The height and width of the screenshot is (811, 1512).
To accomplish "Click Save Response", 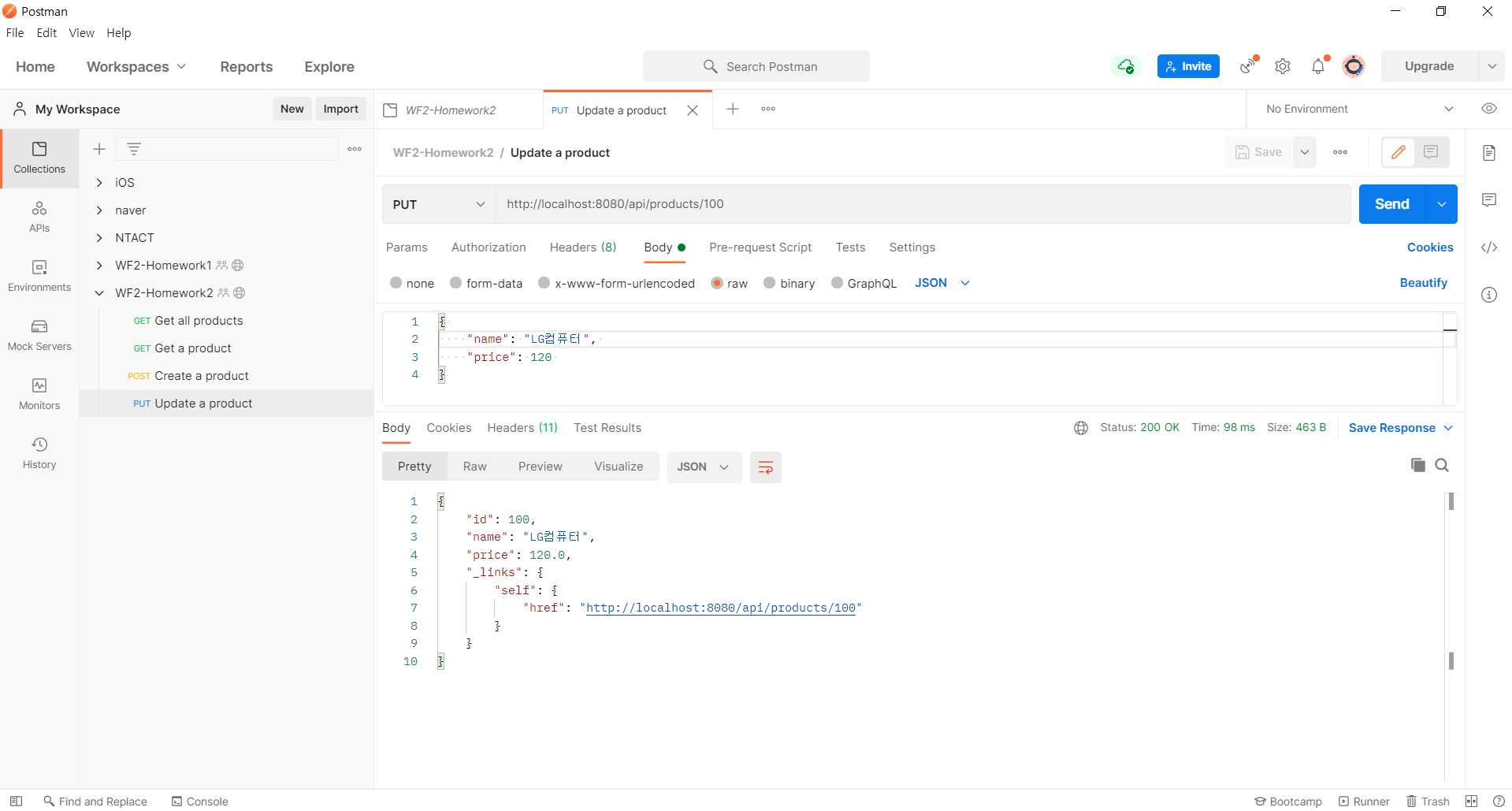I will point(1391,428).
